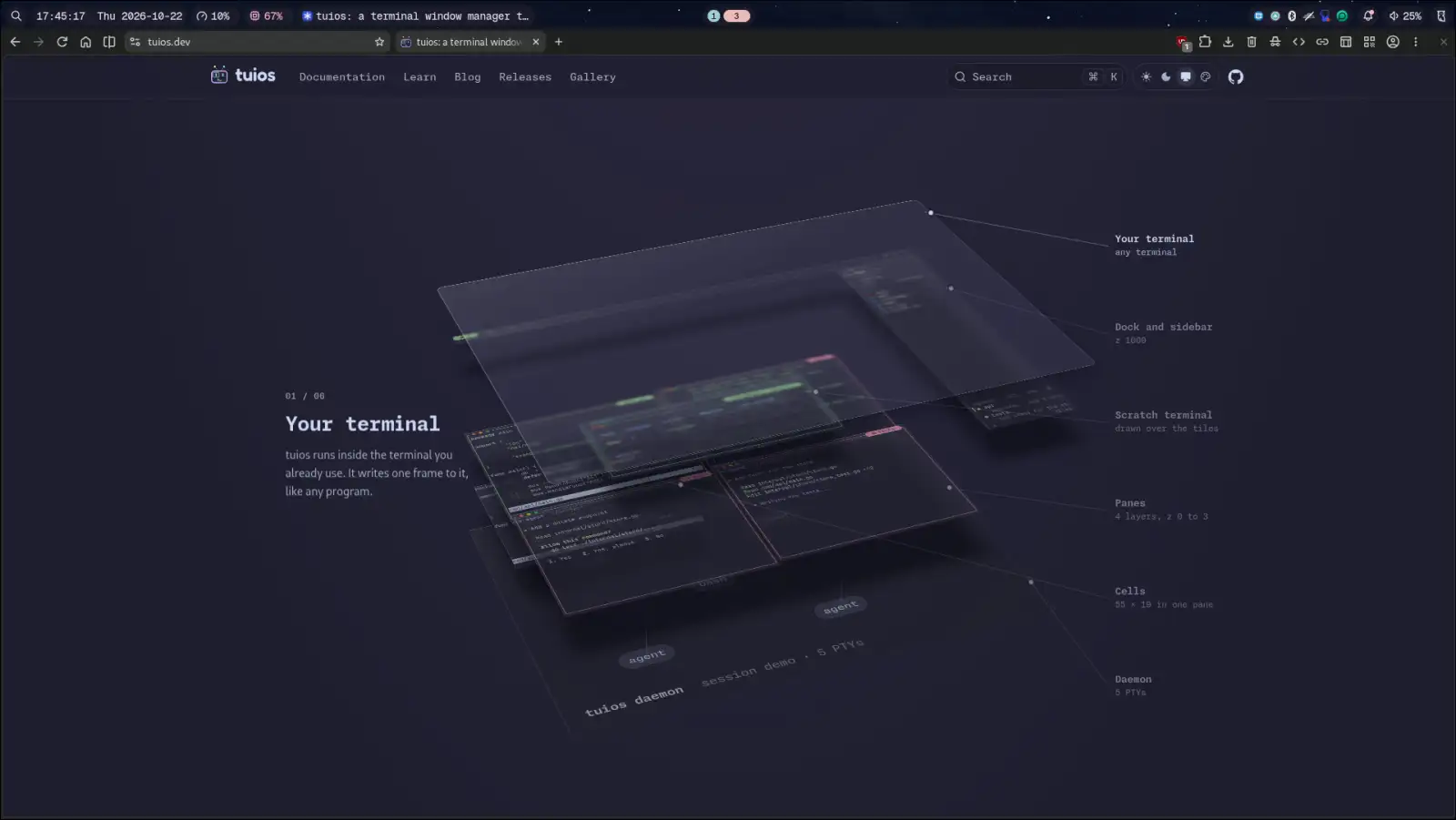Select system theme monitor icon
1456x820 pixels.
click(1186, 76)
